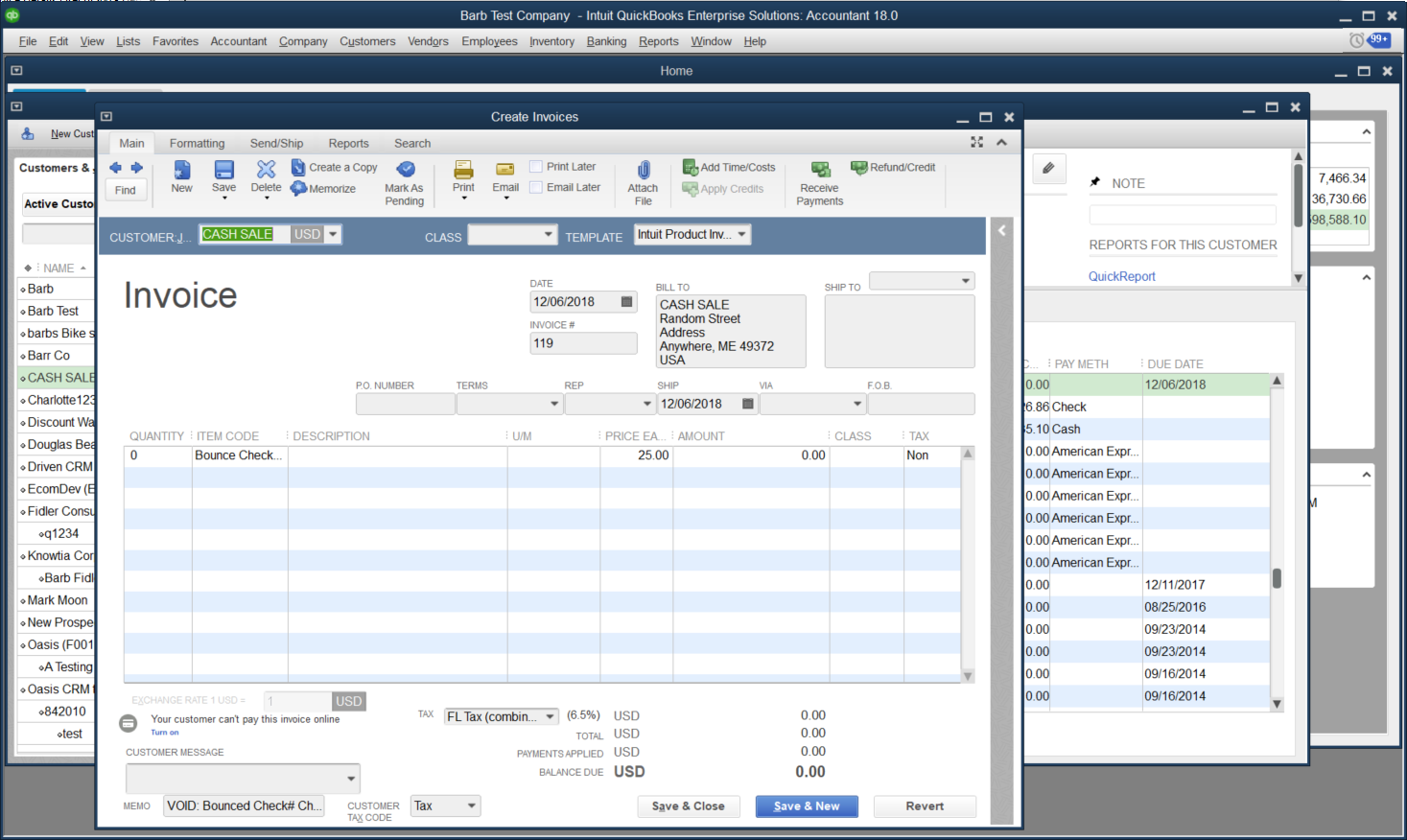
Task: Open the Vendors menu
Action: pos(428,41)
